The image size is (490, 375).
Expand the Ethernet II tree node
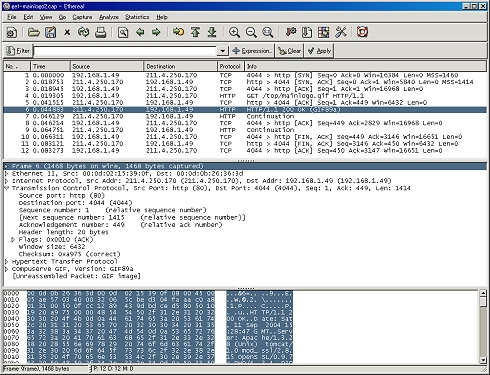click(x=7, y=173)
